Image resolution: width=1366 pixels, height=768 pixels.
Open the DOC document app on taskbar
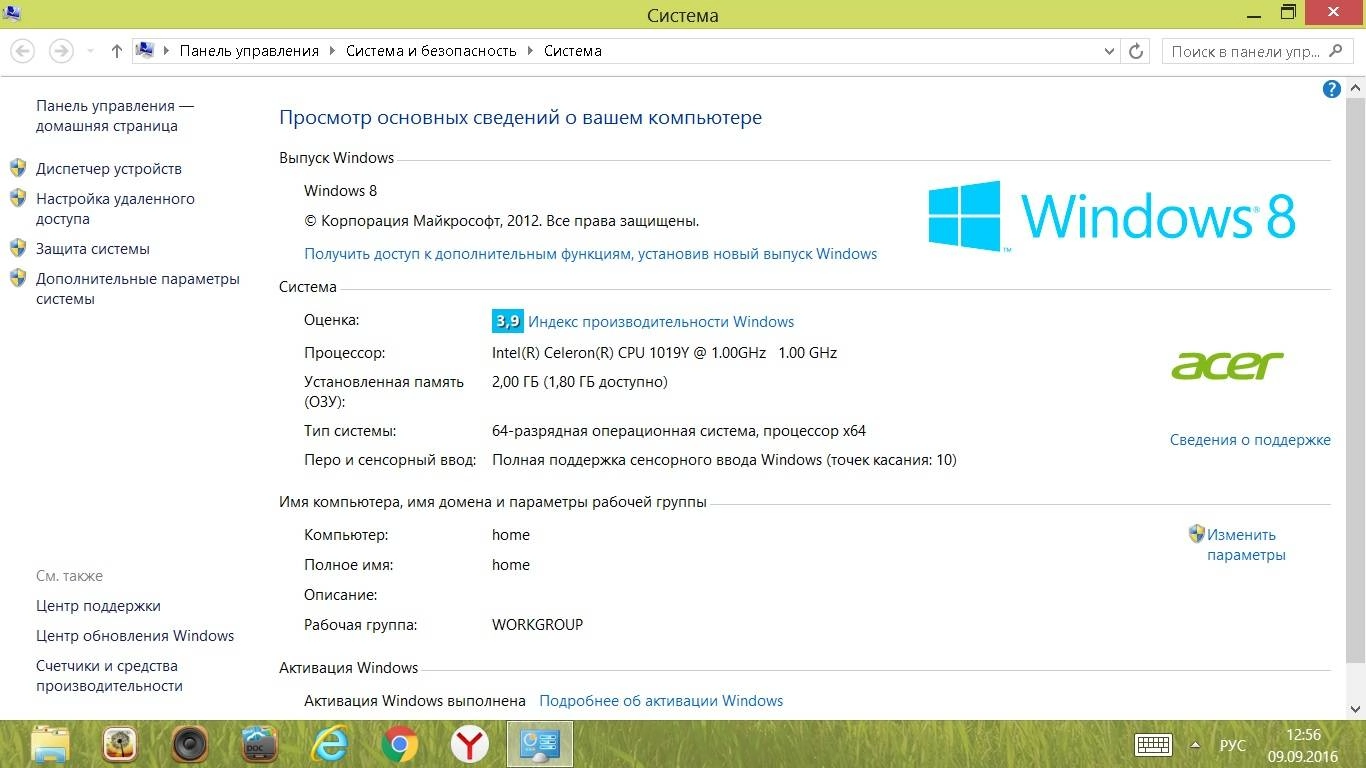(x=260, y=744)
